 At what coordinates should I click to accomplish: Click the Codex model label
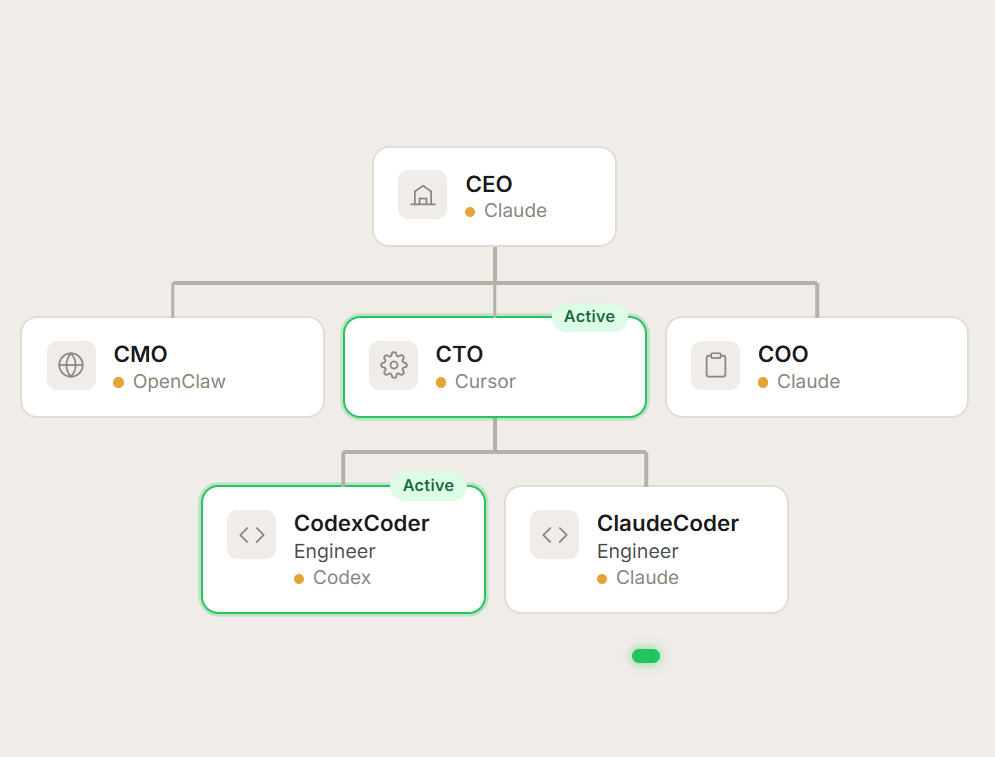coord(342,578)
